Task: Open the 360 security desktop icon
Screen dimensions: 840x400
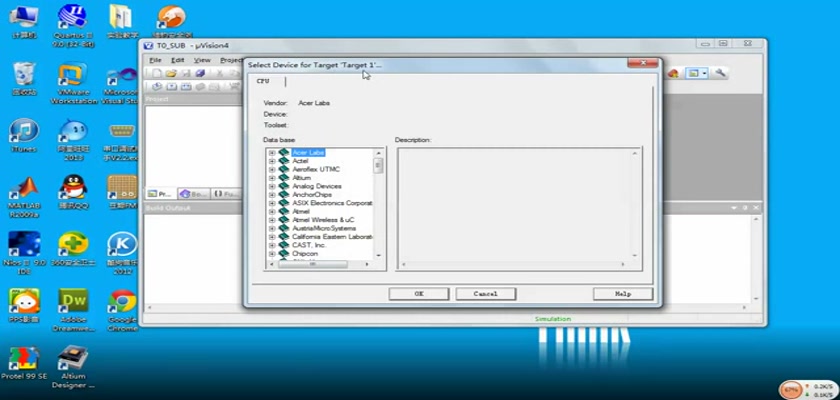Action: [73, 249]
